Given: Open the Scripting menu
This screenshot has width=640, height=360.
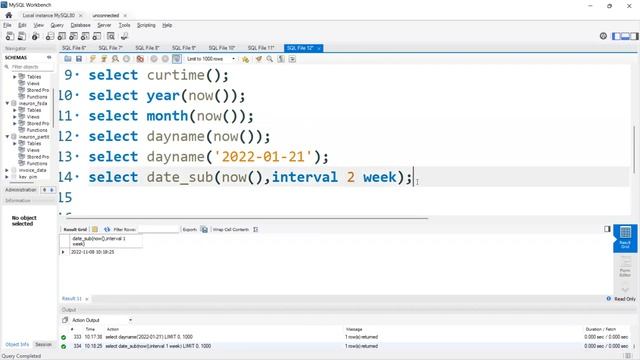Looking at the screenshot, I should (x=146, y=25).
